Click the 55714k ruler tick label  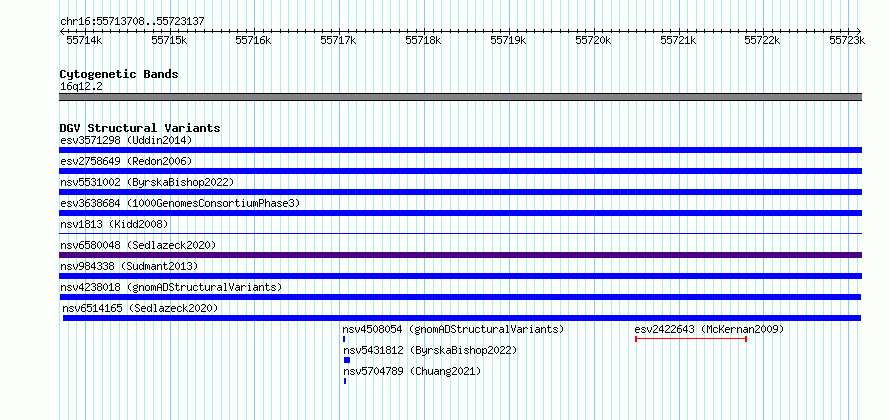coord(84,40)
